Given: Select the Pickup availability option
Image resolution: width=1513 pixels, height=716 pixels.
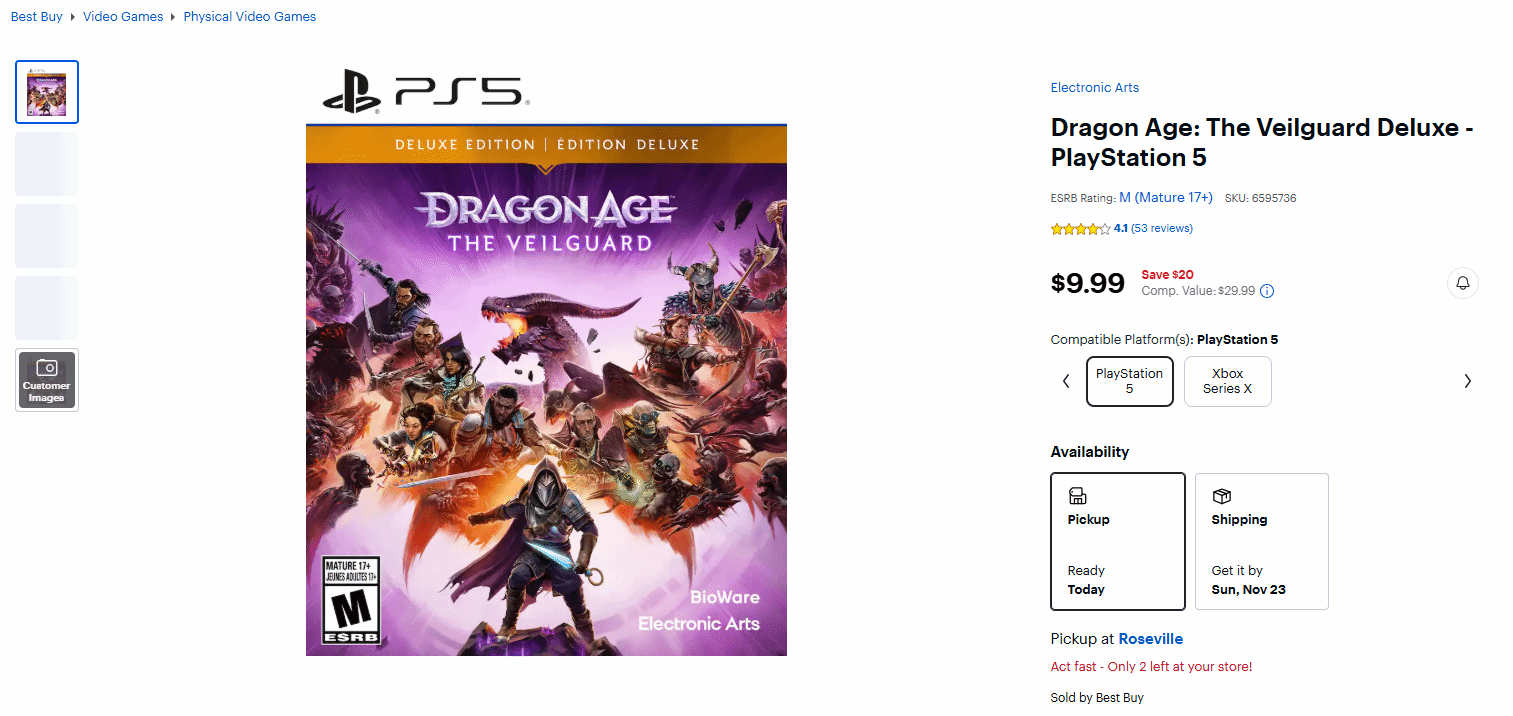Looking at the screenshot, I should tap(1117, 541).
